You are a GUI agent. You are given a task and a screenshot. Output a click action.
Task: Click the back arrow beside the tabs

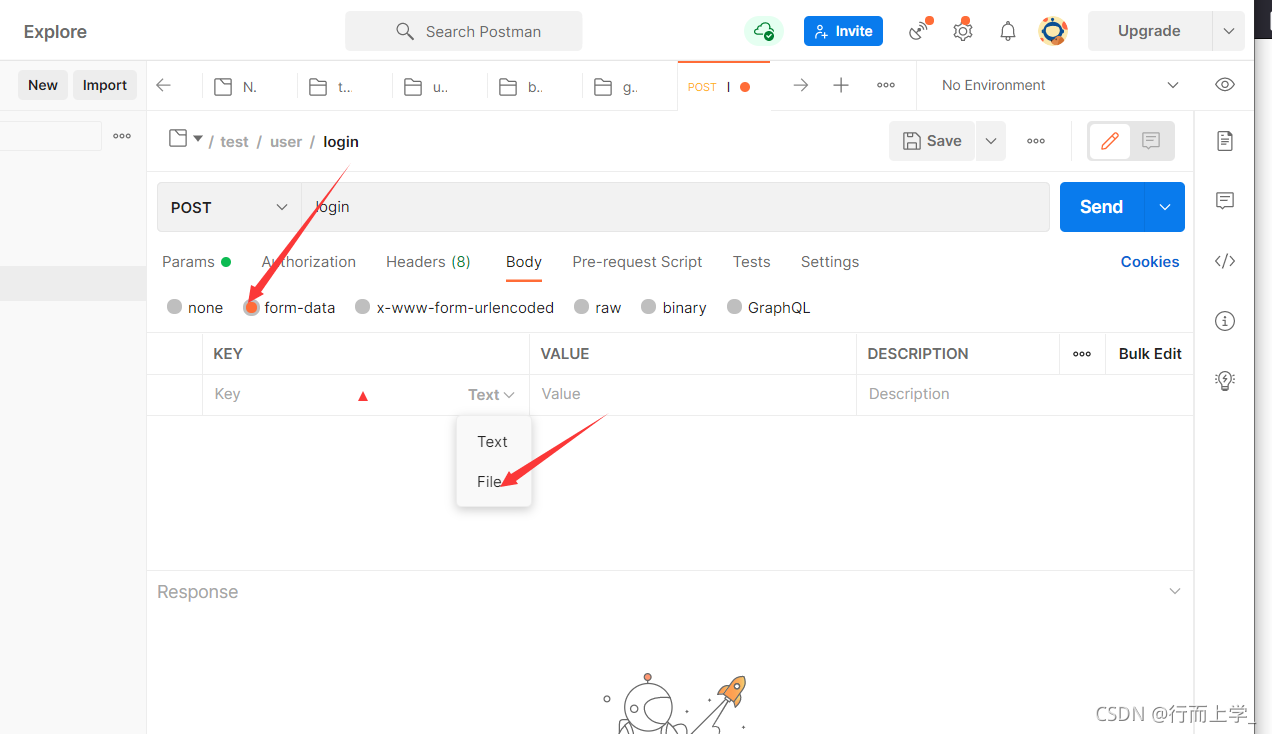tap(164, 85)
